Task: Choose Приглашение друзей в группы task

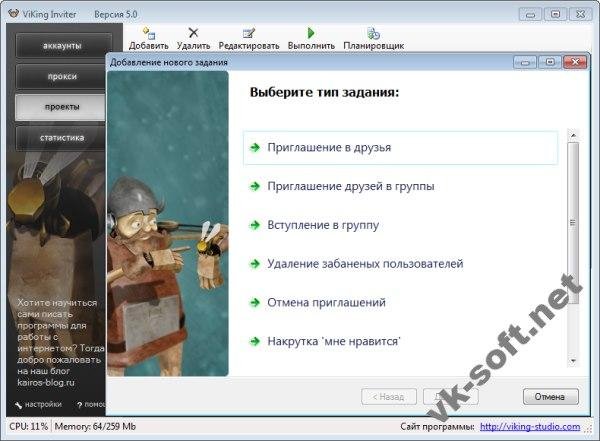Action: tap(400, 186)
